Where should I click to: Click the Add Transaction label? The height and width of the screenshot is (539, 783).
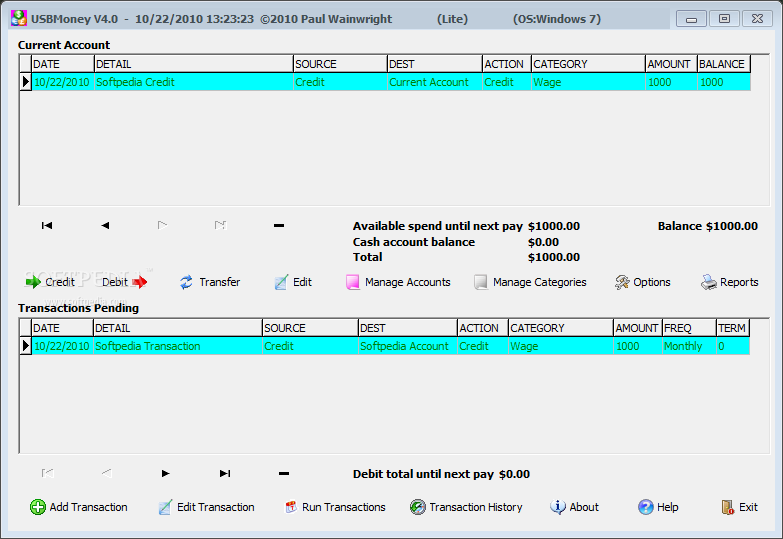[x=88, y=507]
